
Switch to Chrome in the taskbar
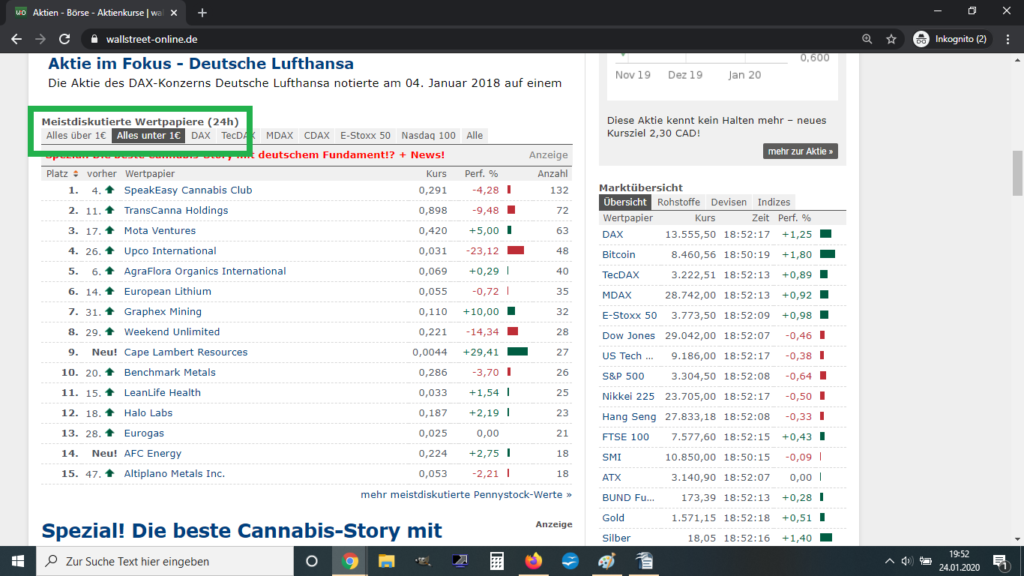(350, 561)
